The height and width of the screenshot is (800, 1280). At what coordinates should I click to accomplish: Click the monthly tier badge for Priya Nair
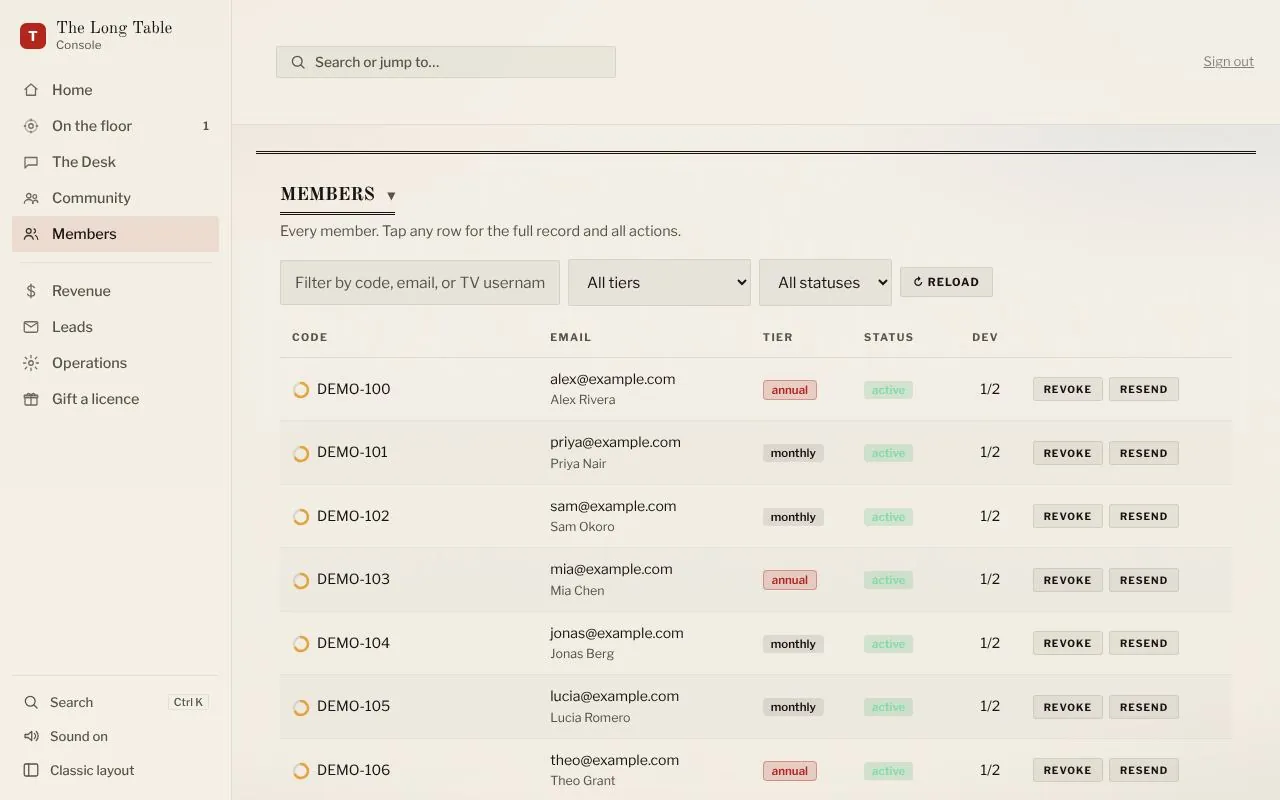(793, 453)
